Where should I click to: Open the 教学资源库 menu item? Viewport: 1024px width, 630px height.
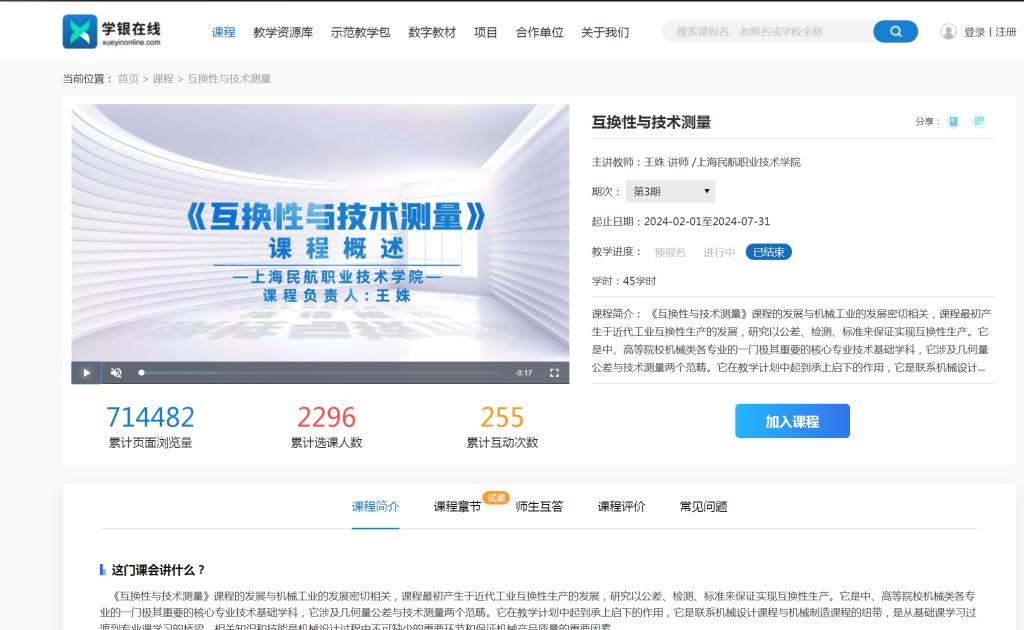point(283,32)
